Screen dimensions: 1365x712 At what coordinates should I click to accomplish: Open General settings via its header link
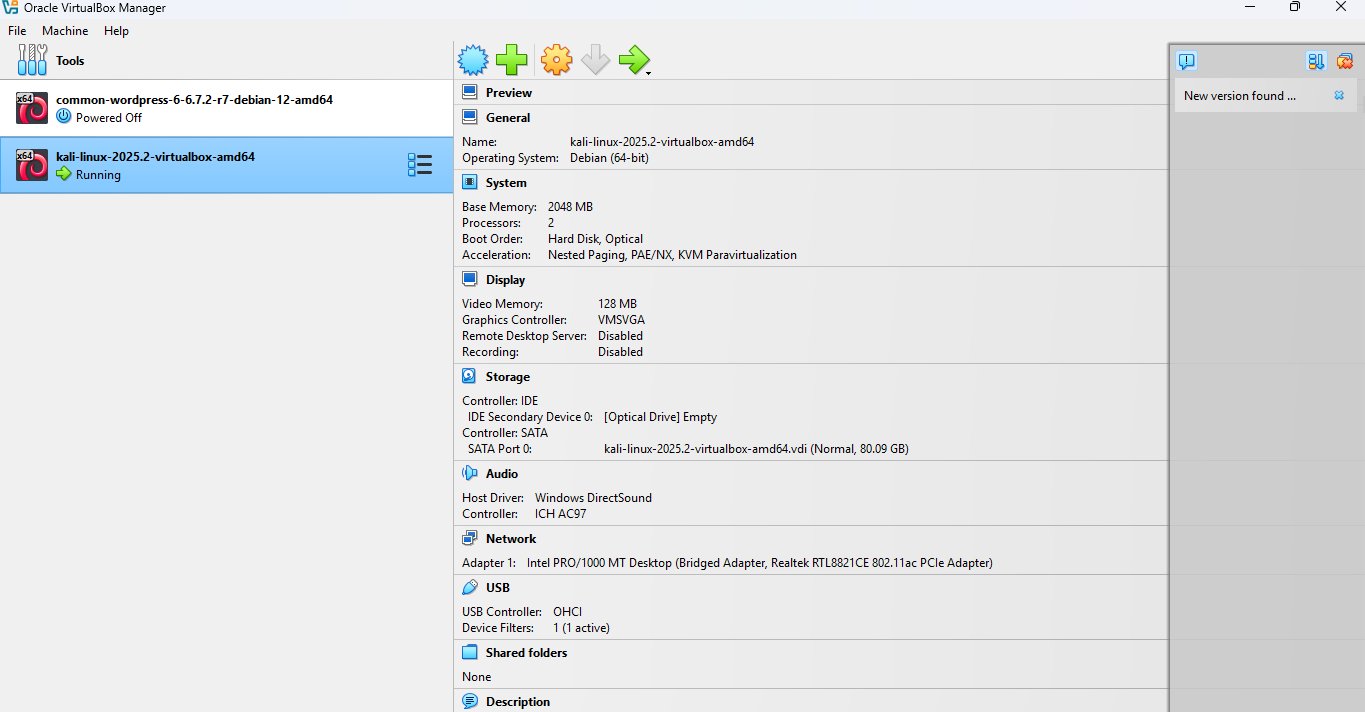click(508, 117)
